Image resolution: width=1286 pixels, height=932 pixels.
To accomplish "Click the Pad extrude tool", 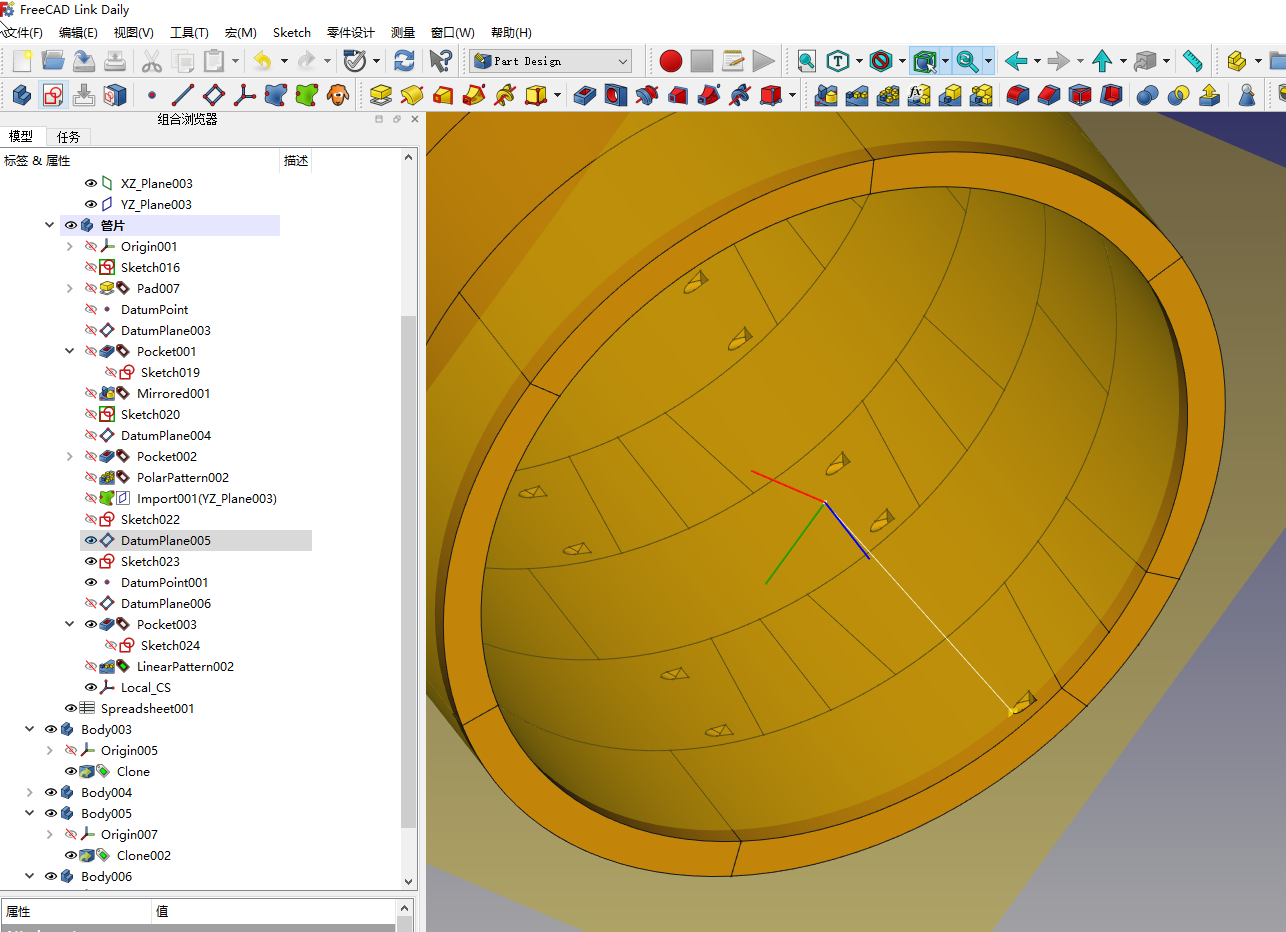I will [x=380, y=95].
